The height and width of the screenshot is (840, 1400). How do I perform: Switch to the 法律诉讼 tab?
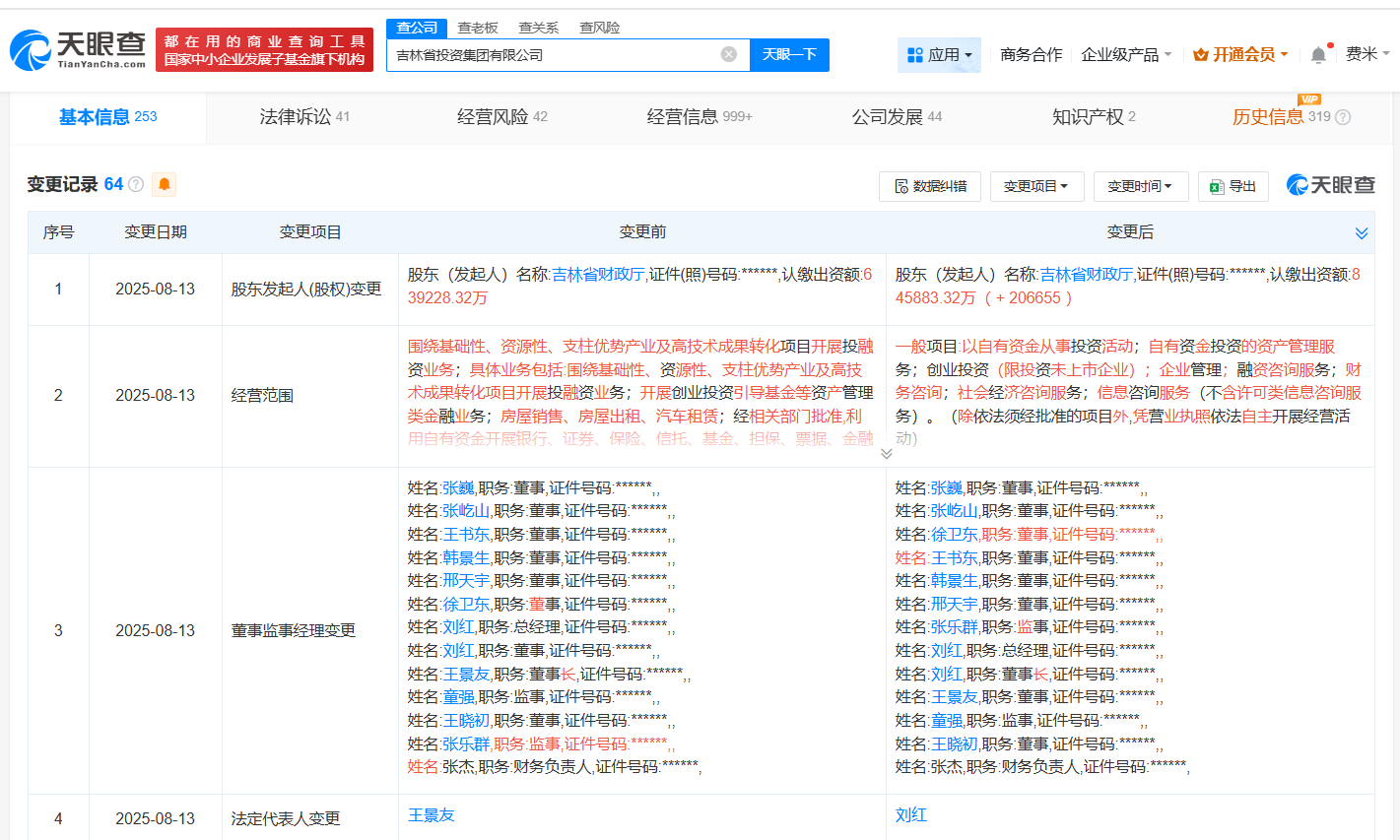(295, 115)
